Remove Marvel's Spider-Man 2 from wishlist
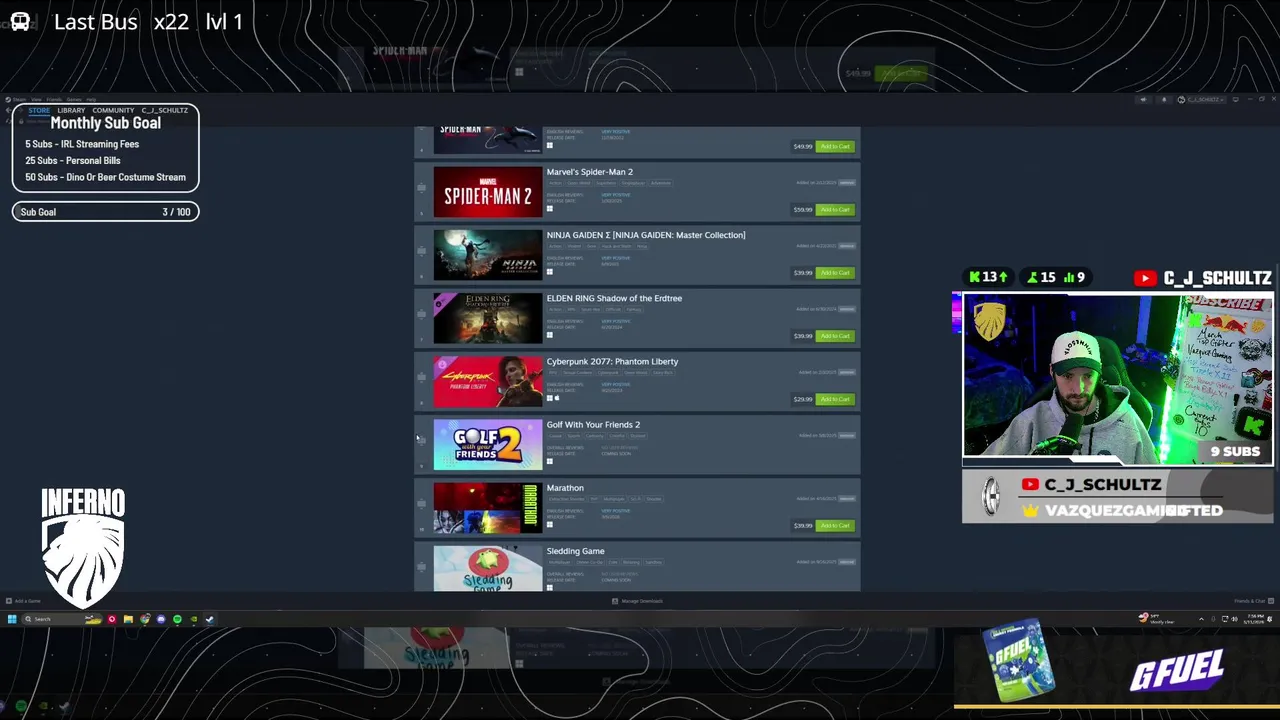This screenshot has height=720, width=1280. pyautogui.click(x=847, y=183)
